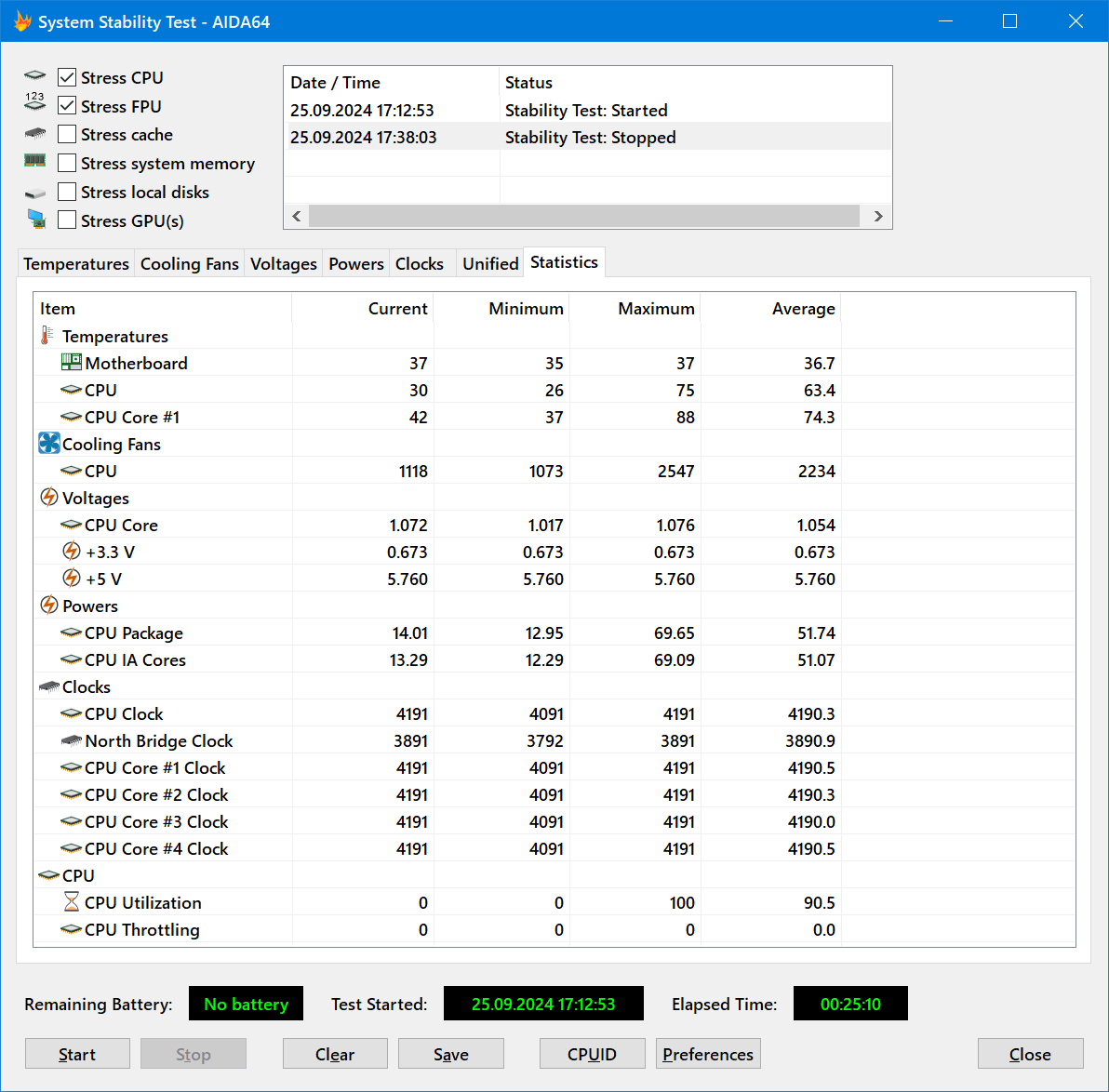
Task: Enable the Stress GPU(s) checkbox
Action: [66, 220]
